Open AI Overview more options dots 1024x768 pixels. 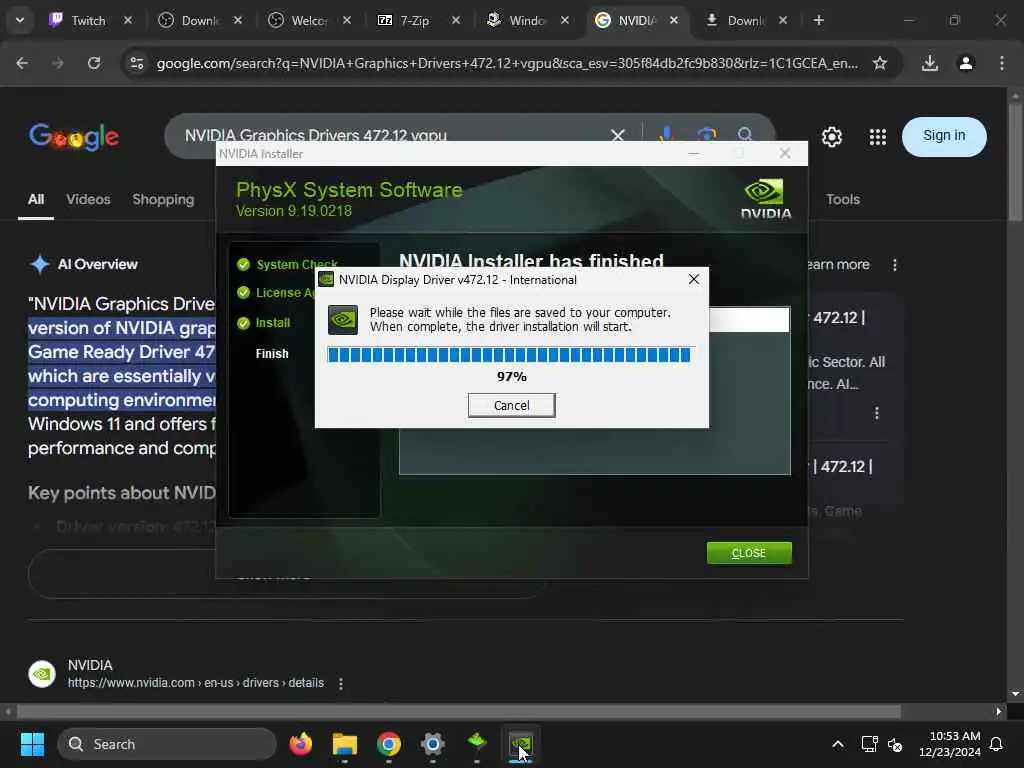tap(895, 264)
